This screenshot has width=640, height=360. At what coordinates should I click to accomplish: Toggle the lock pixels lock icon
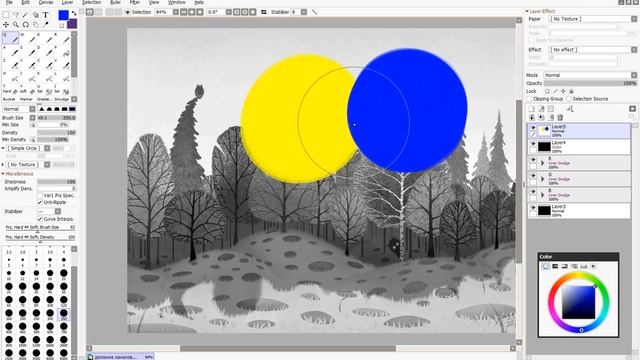(571, 91)
